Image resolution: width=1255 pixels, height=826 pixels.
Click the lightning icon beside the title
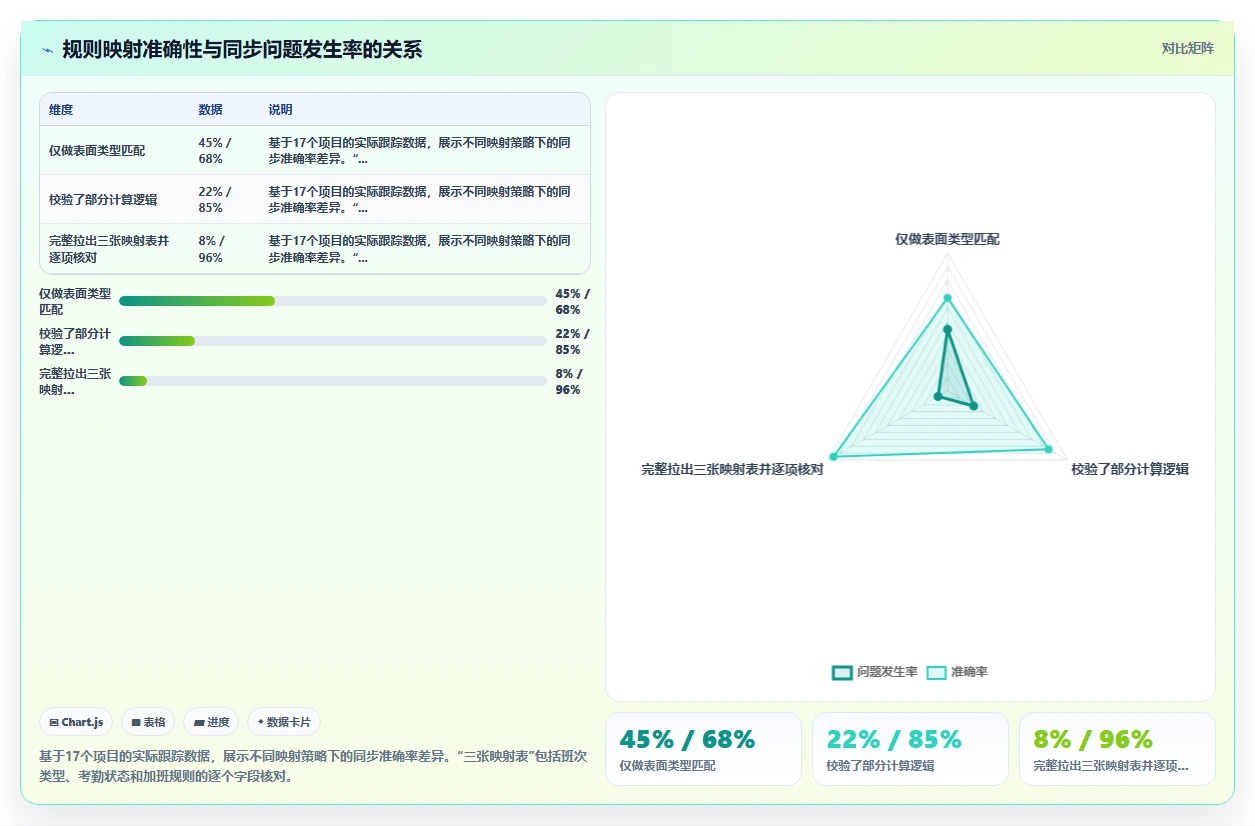click(47, 49)
